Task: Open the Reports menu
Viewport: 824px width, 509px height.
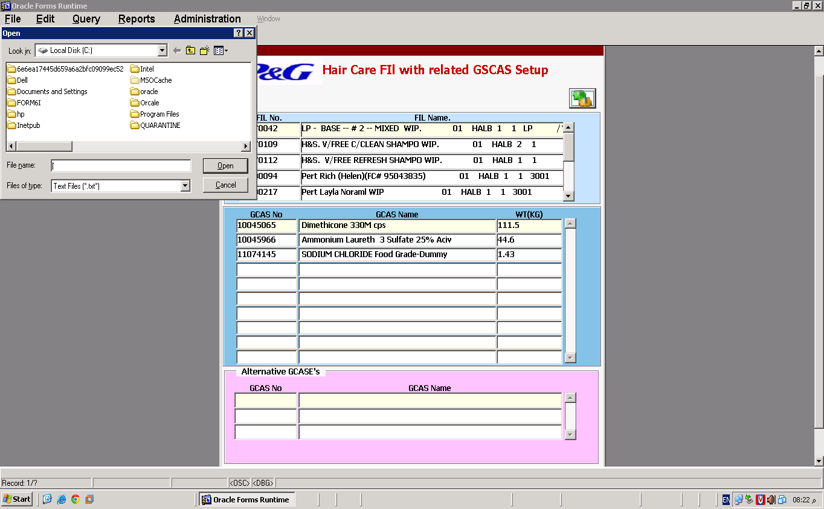Action: point(137,19)
